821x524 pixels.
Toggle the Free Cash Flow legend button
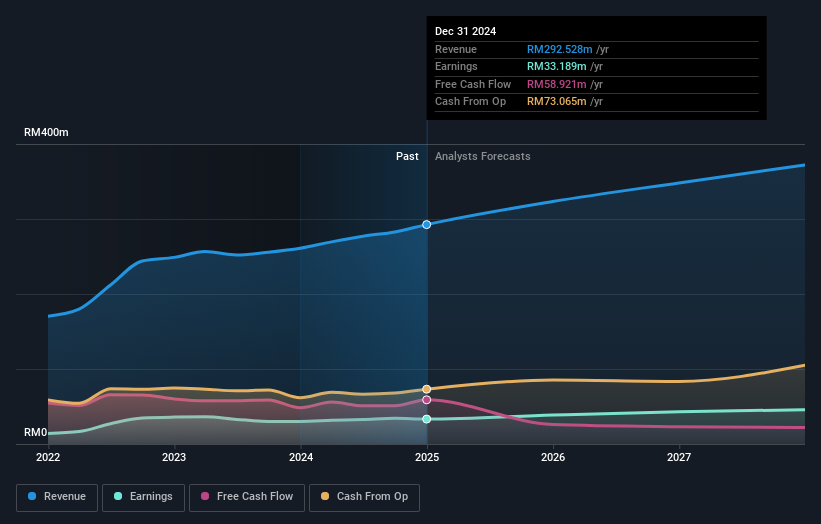(x=247, y=497)
